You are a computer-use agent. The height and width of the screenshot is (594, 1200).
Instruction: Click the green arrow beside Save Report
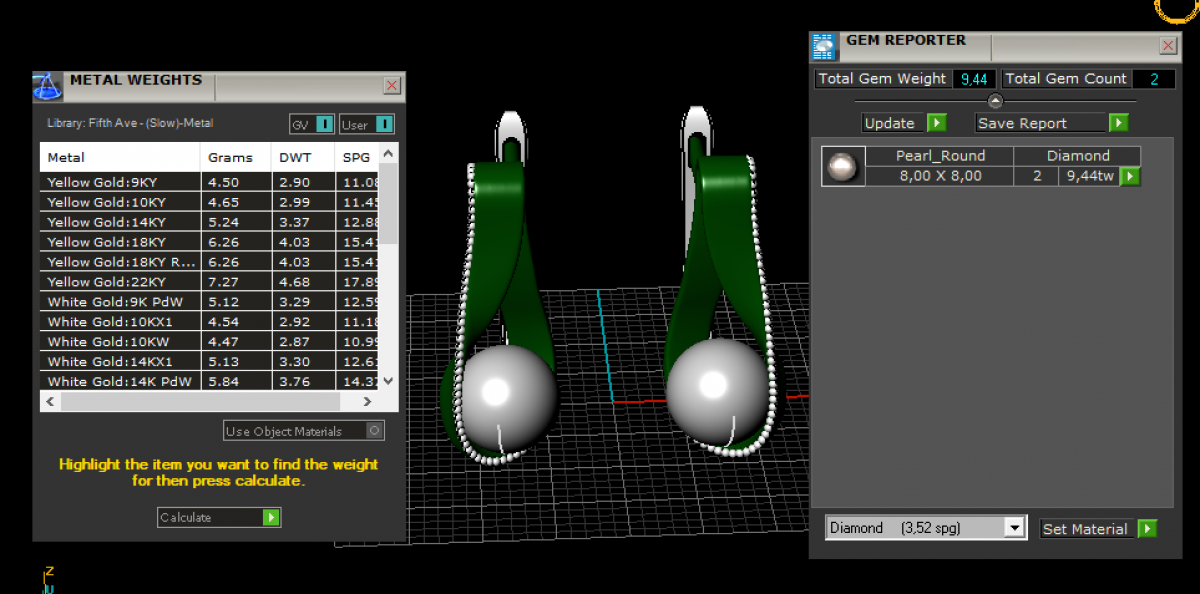coord(1118,123)
